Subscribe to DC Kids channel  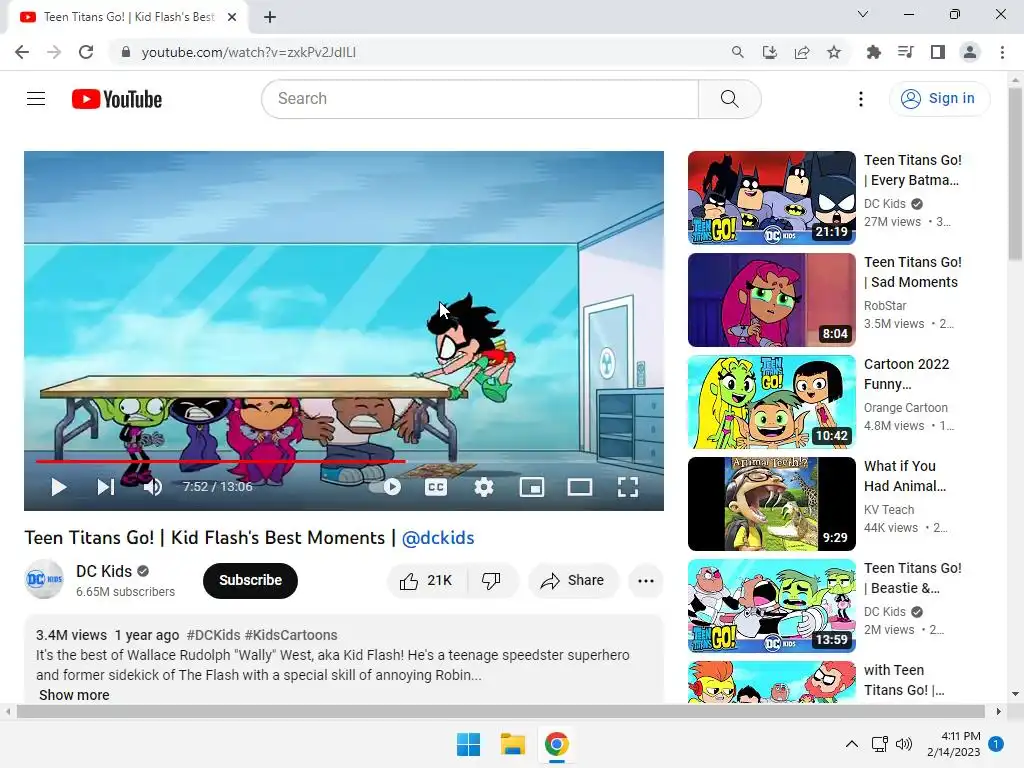pyautogui.click(x=250, y=581)
